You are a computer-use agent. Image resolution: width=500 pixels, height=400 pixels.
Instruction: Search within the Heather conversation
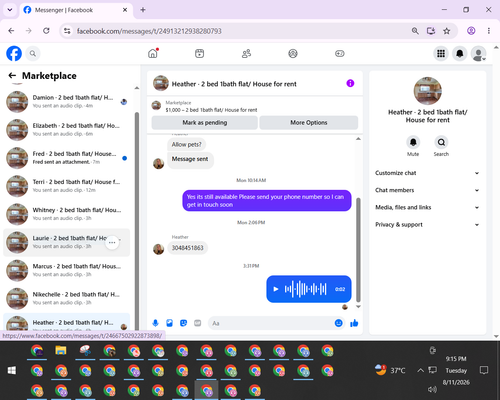click(x=441, y=142)
